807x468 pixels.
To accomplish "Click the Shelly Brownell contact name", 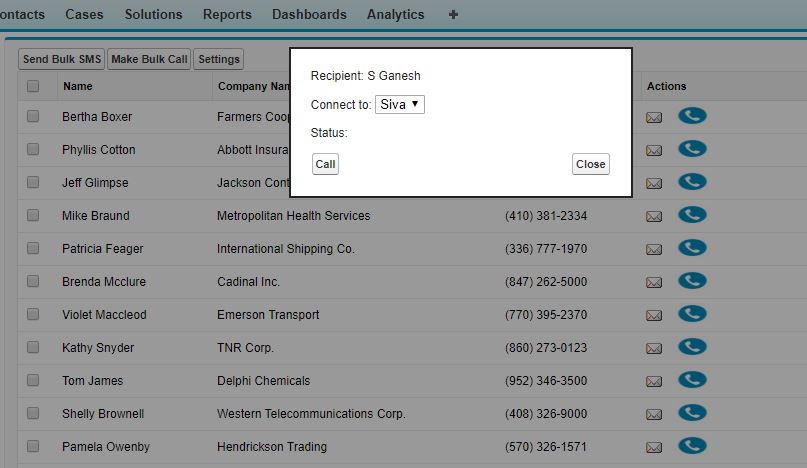I will (x=103, y=414).
